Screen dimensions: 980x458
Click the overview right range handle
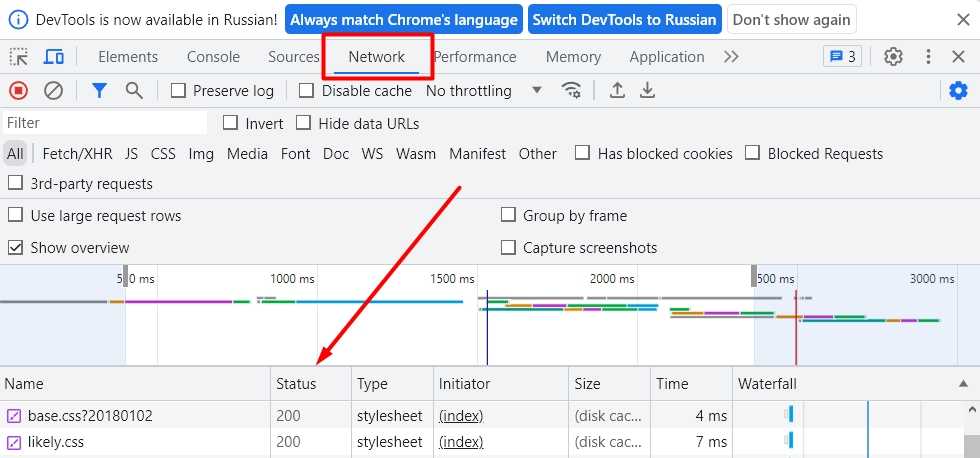point(754,276)
